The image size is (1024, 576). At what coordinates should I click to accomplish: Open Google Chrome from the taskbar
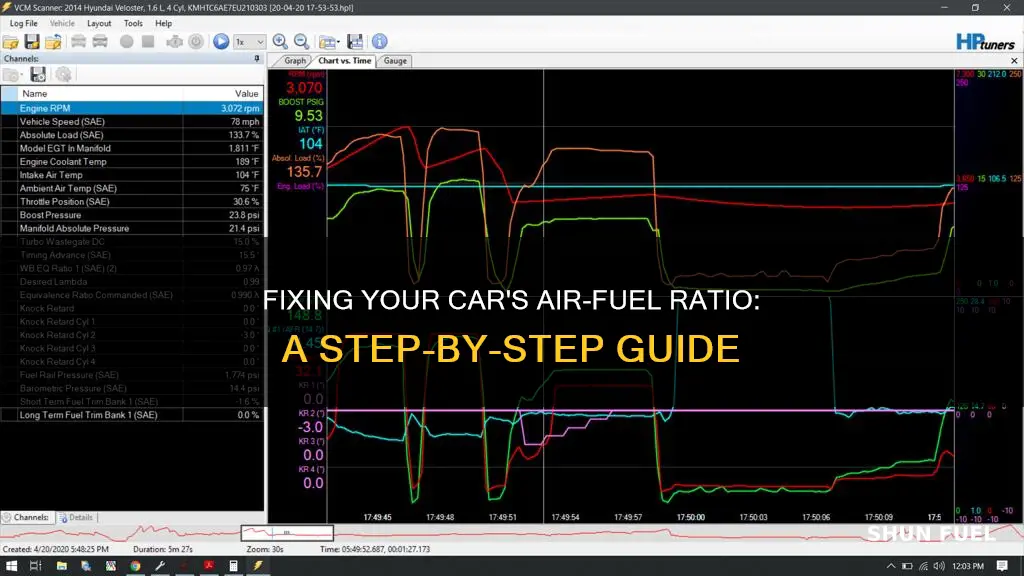[135, 566]
